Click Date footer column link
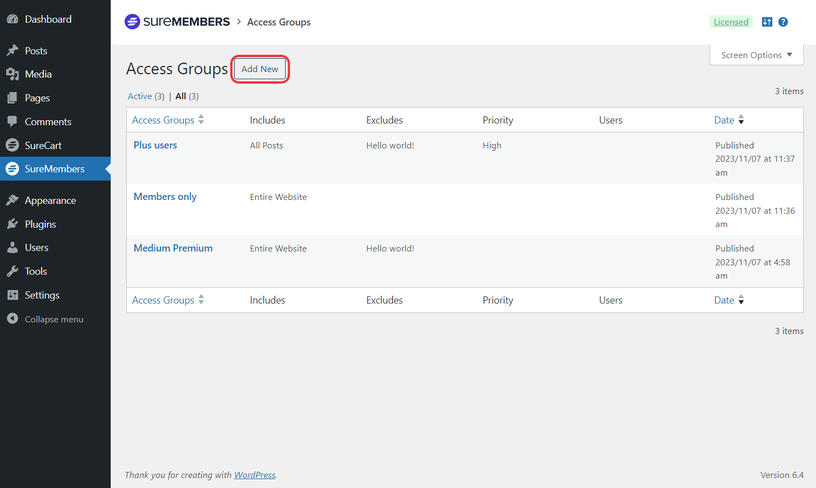The height and width of the screenshot is (488, 816). click(x=724, y=300)
